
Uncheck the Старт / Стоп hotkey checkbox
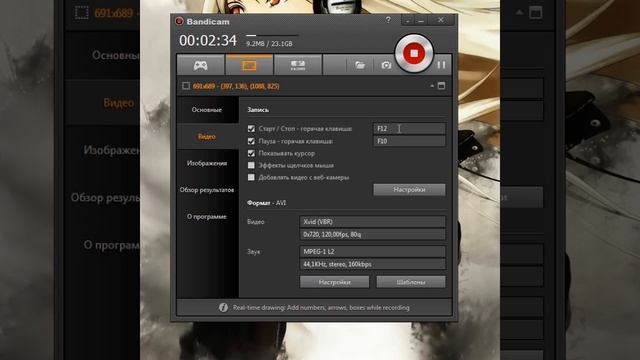[251, 129]
